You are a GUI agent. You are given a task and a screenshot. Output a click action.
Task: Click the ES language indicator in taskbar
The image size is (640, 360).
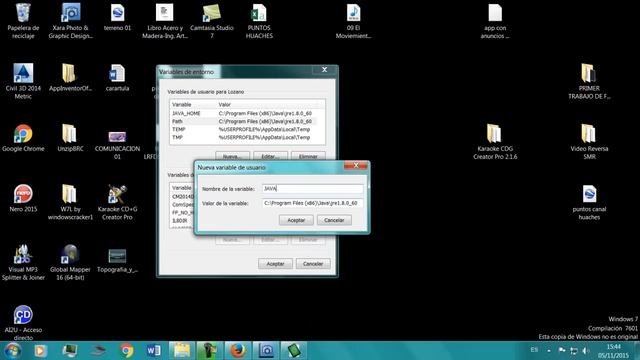point(534,350)
